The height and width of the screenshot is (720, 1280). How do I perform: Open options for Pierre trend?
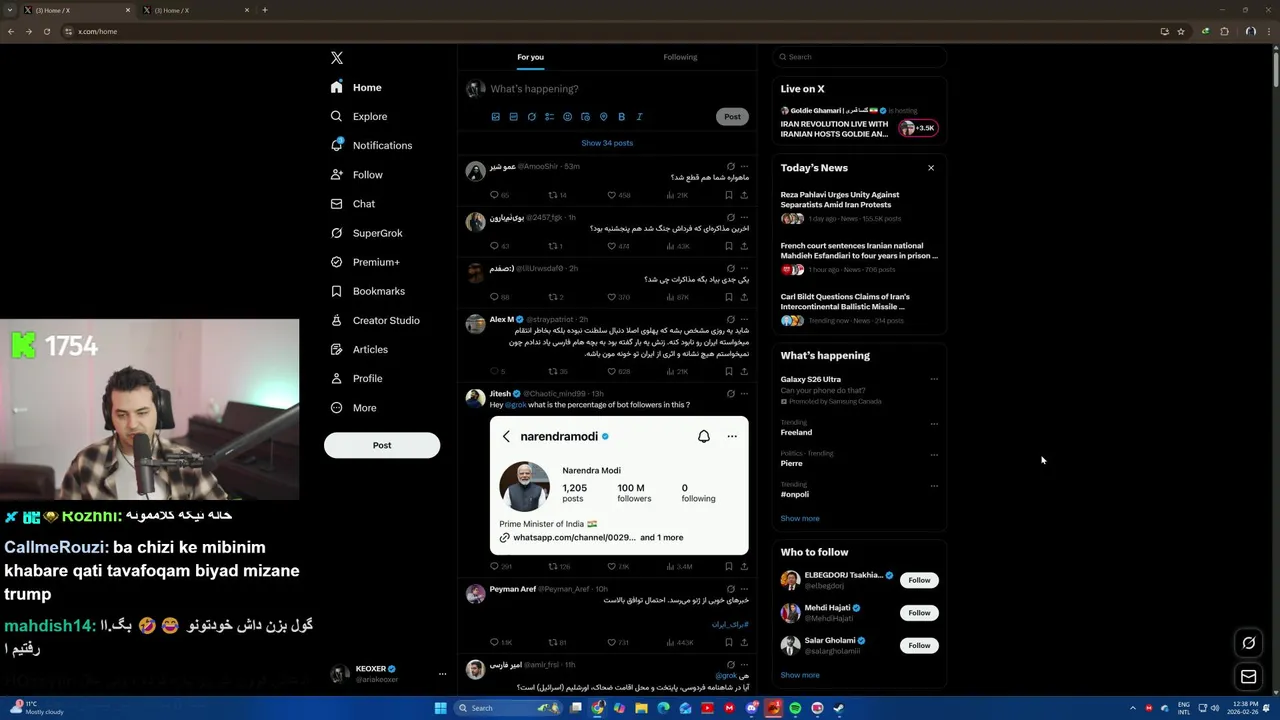tap(934, 454)
